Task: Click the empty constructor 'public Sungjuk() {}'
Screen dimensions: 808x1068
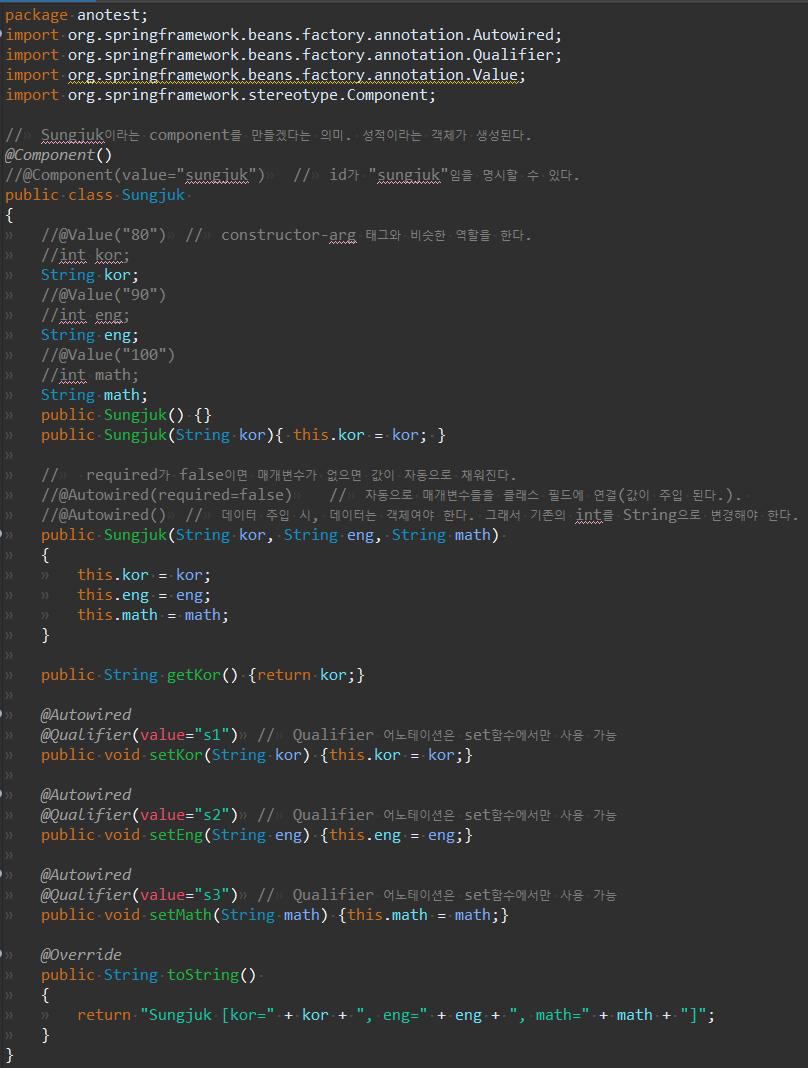Action: pyautogui.click(x=126, y=415)
